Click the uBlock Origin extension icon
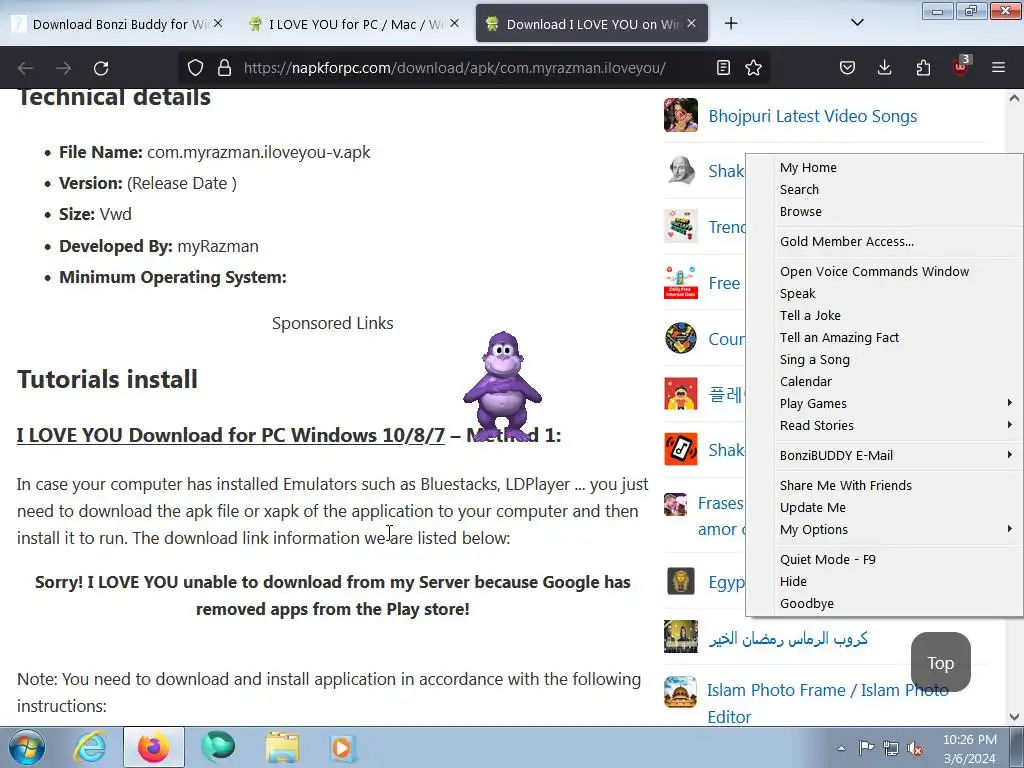Viewport: 1024px width, 768px height. [x=961, y=67]
